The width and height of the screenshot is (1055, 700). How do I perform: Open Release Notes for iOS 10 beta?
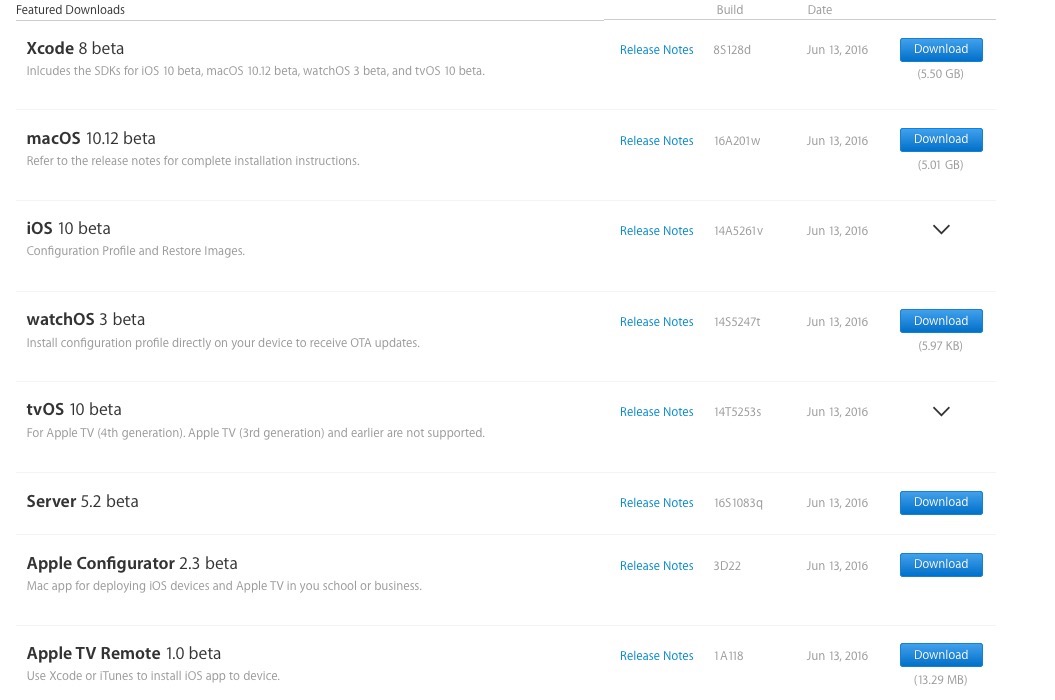coord(656,231)
